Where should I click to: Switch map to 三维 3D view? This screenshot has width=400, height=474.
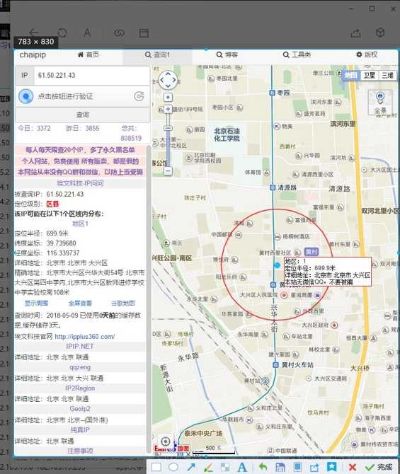387,75
